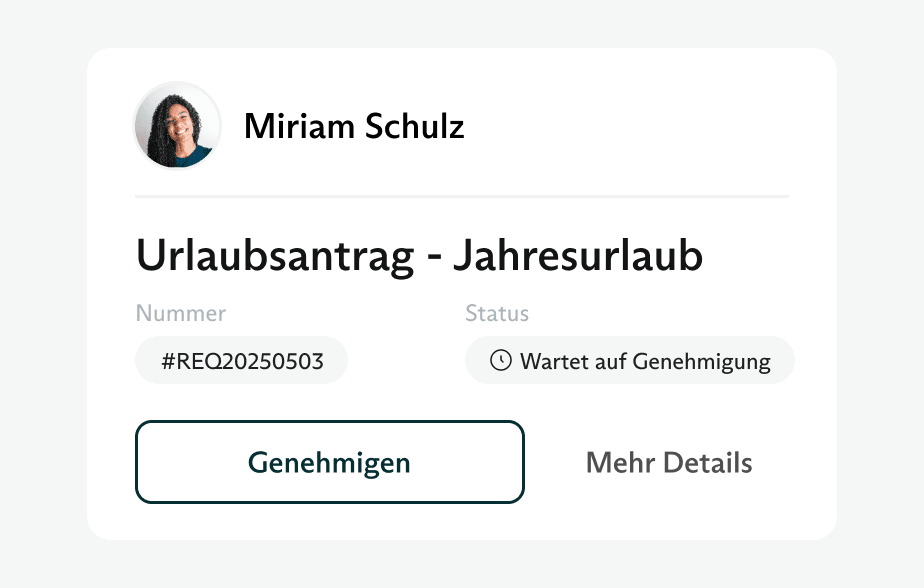Click the Status field label
924x588 pixels.
click(497, 313)
